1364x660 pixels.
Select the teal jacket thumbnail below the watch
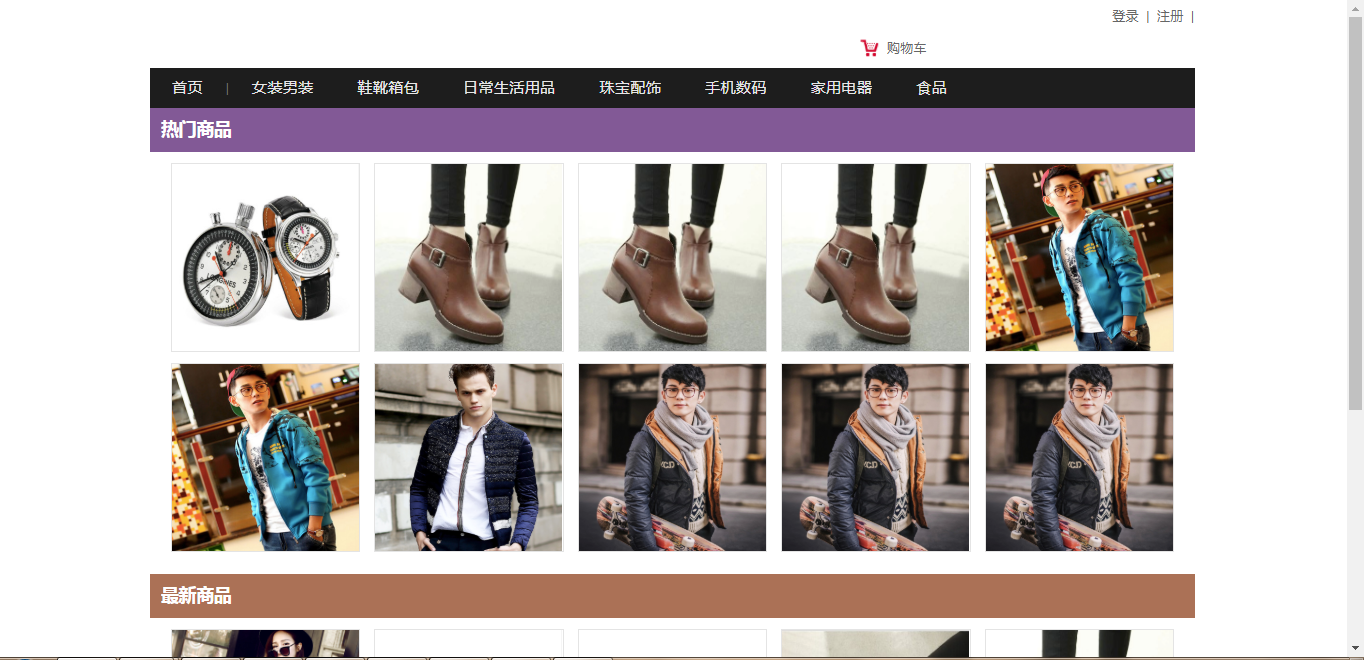click(265, 458)
